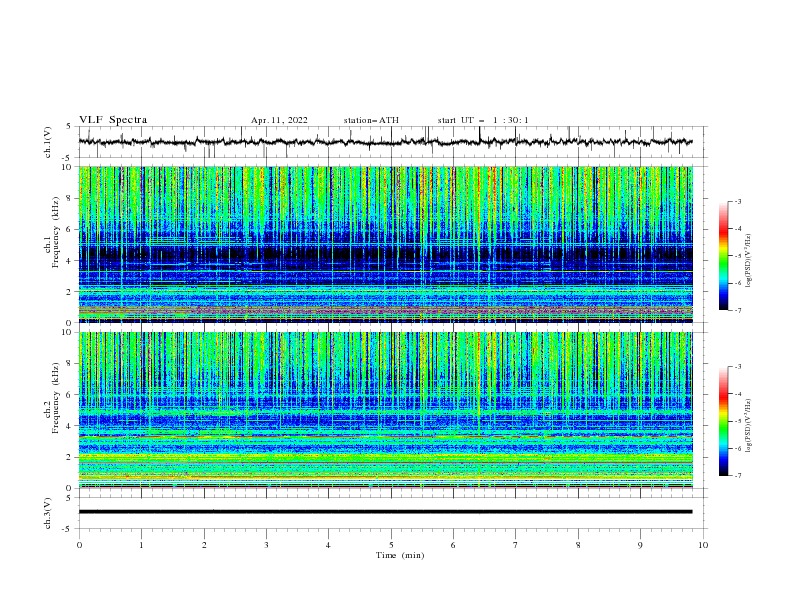The height and width of the screenshot is (612, 792).
Task: Click the ch.1 colorbar 'log(PSD)(V²/Hz)' label
Action: (x=749, y=261)
